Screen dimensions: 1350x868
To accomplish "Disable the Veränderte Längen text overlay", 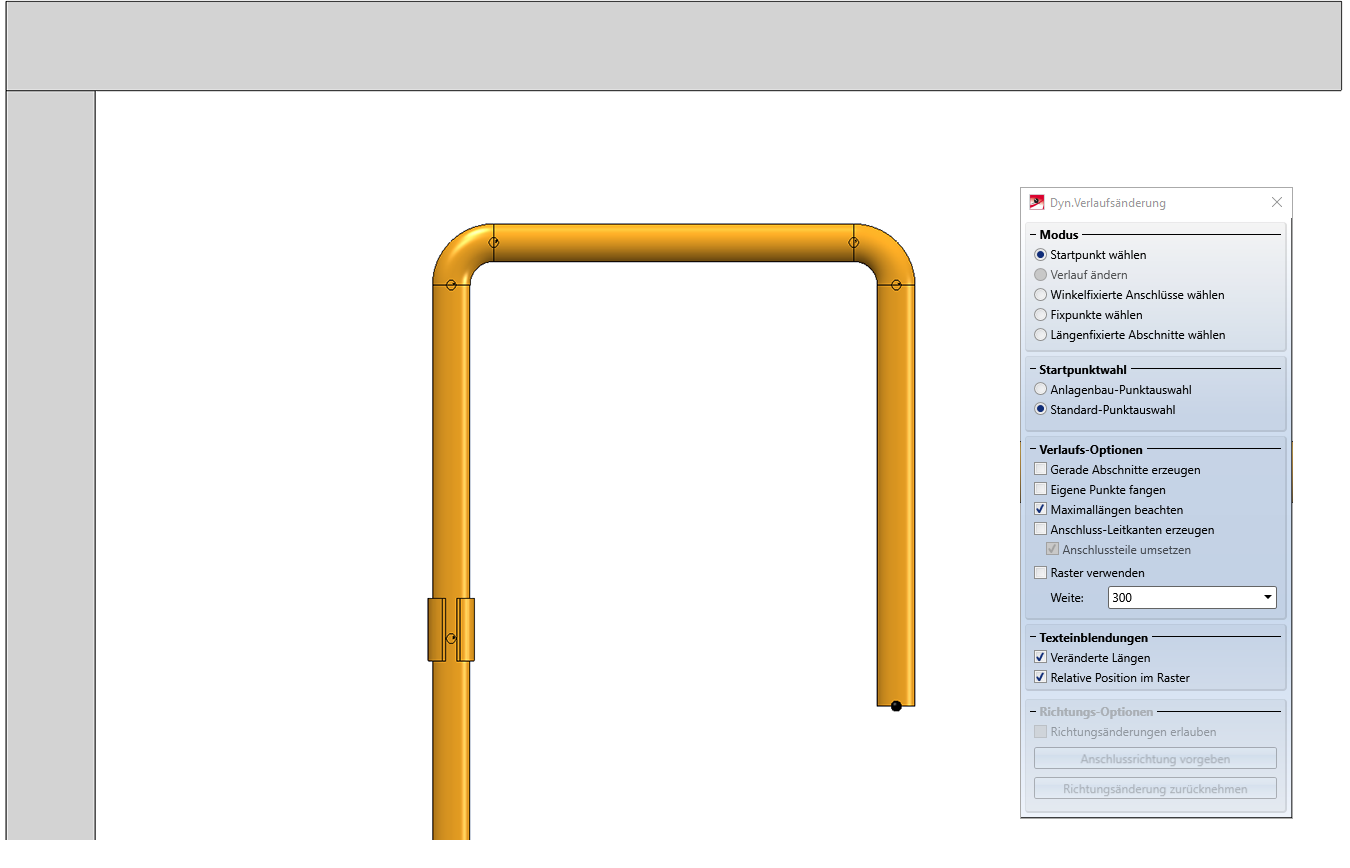I will click(1041, 658).
